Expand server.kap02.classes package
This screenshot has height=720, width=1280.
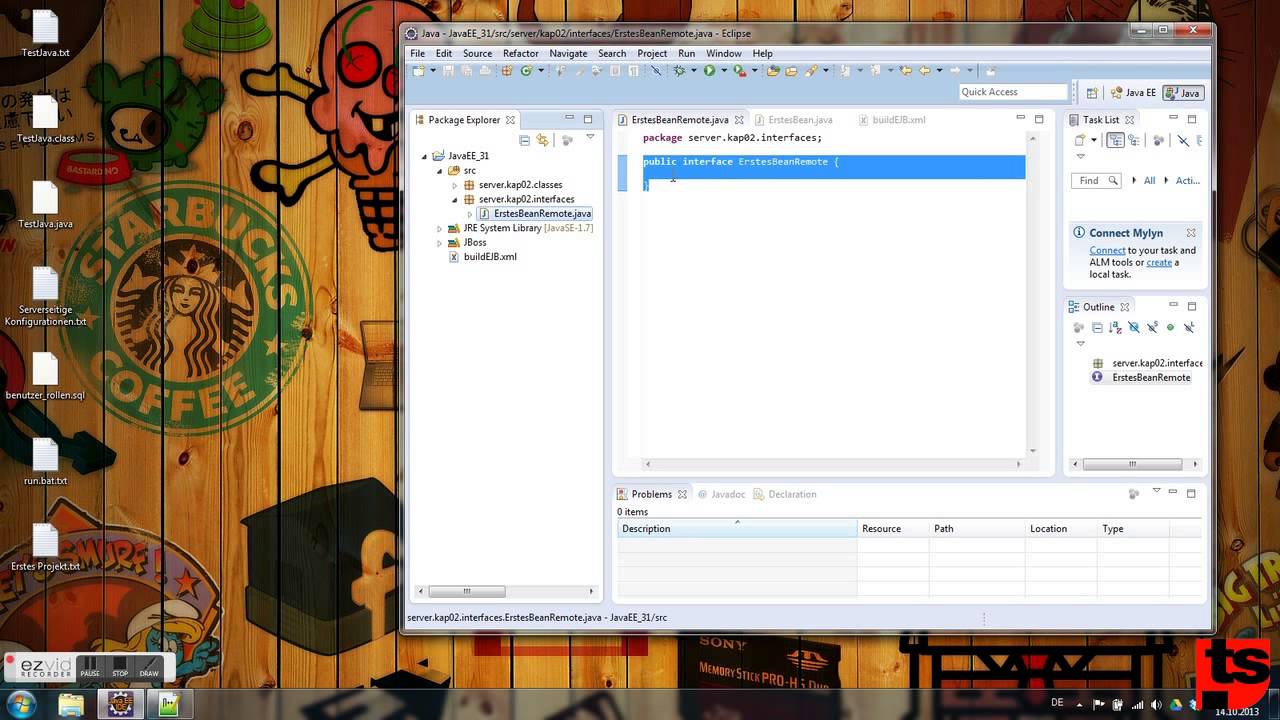point(454,185)
